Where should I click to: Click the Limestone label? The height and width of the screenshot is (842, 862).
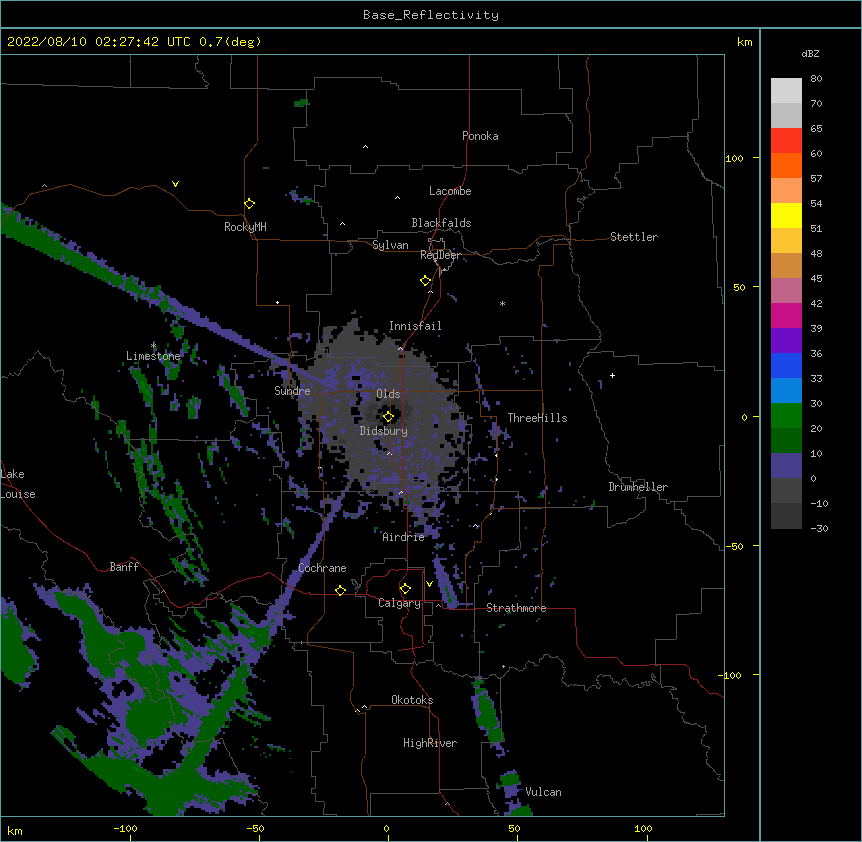[153, 356]
